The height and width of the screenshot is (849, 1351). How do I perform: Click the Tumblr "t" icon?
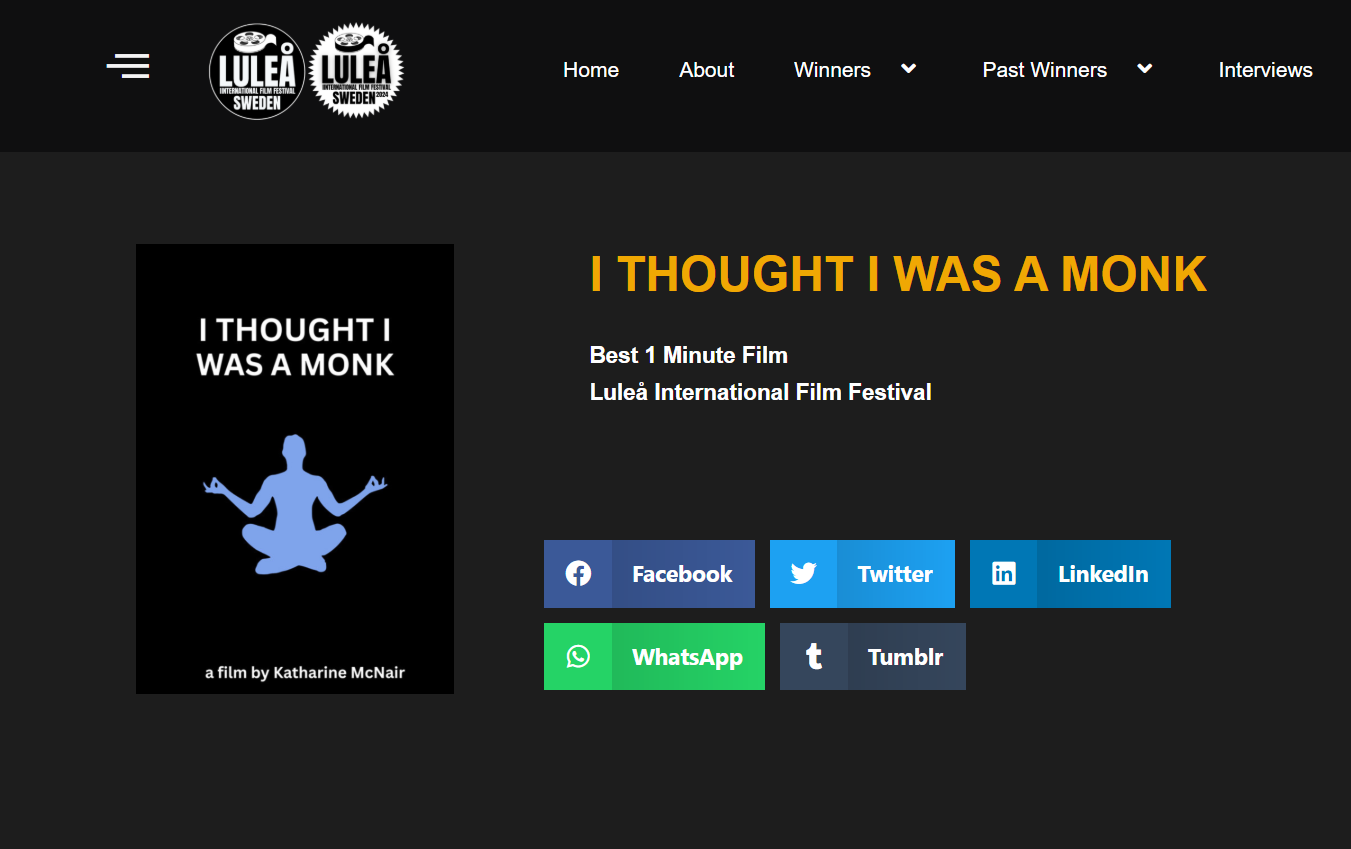813,656
